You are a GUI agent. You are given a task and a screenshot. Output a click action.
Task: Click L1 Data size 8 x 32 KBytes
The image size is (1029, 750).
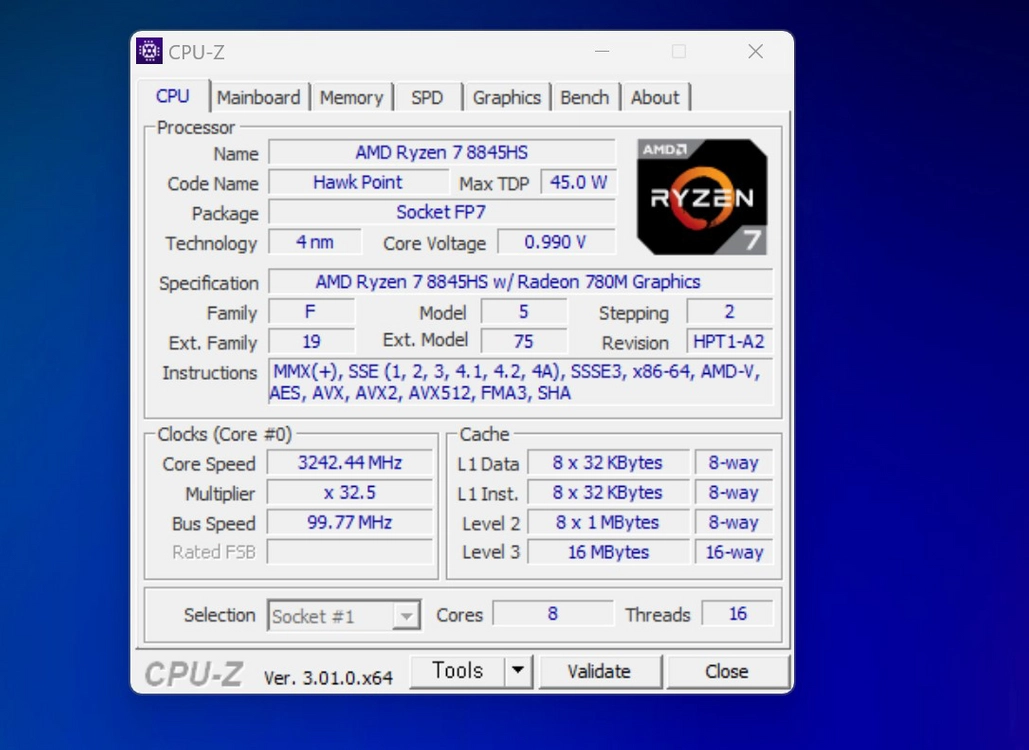coord(608,463)
